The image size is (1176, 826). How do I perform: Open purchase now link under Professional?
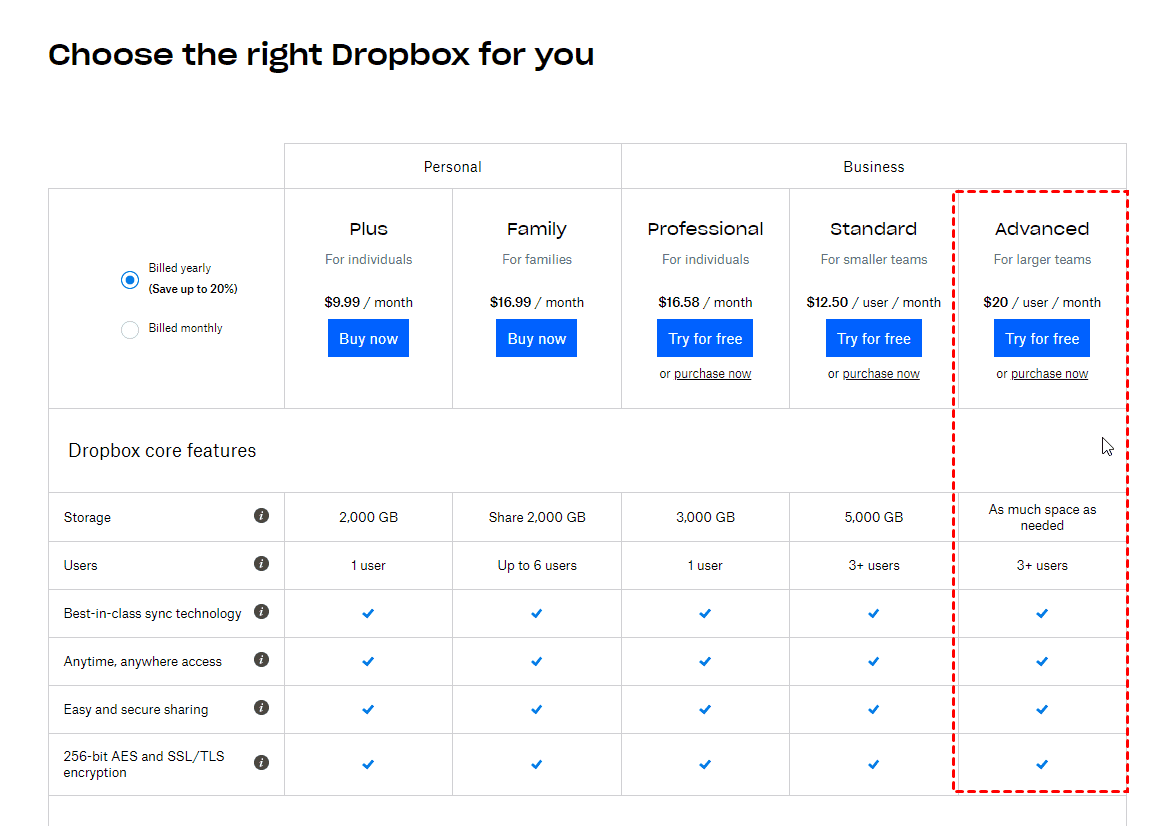(712, 374)
